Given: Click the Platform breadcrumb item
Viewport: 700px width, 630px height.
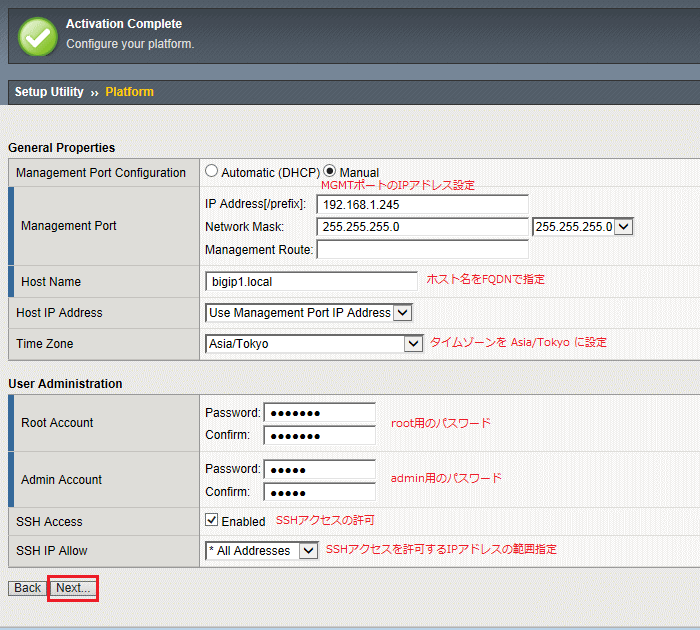Looking at the screenshot, I should pyautogui.click(x=129, y=92).
